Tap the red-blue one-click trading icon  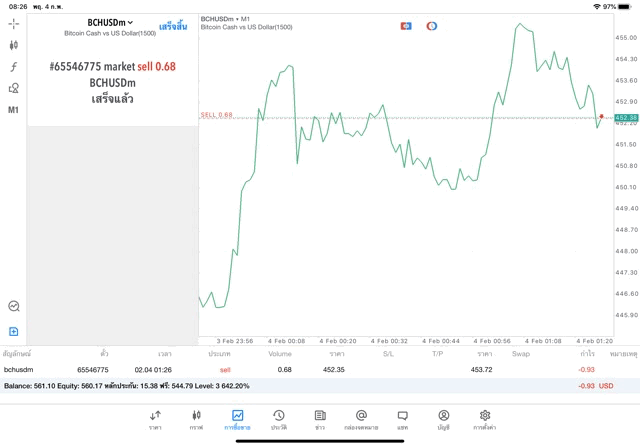point(406,26)
